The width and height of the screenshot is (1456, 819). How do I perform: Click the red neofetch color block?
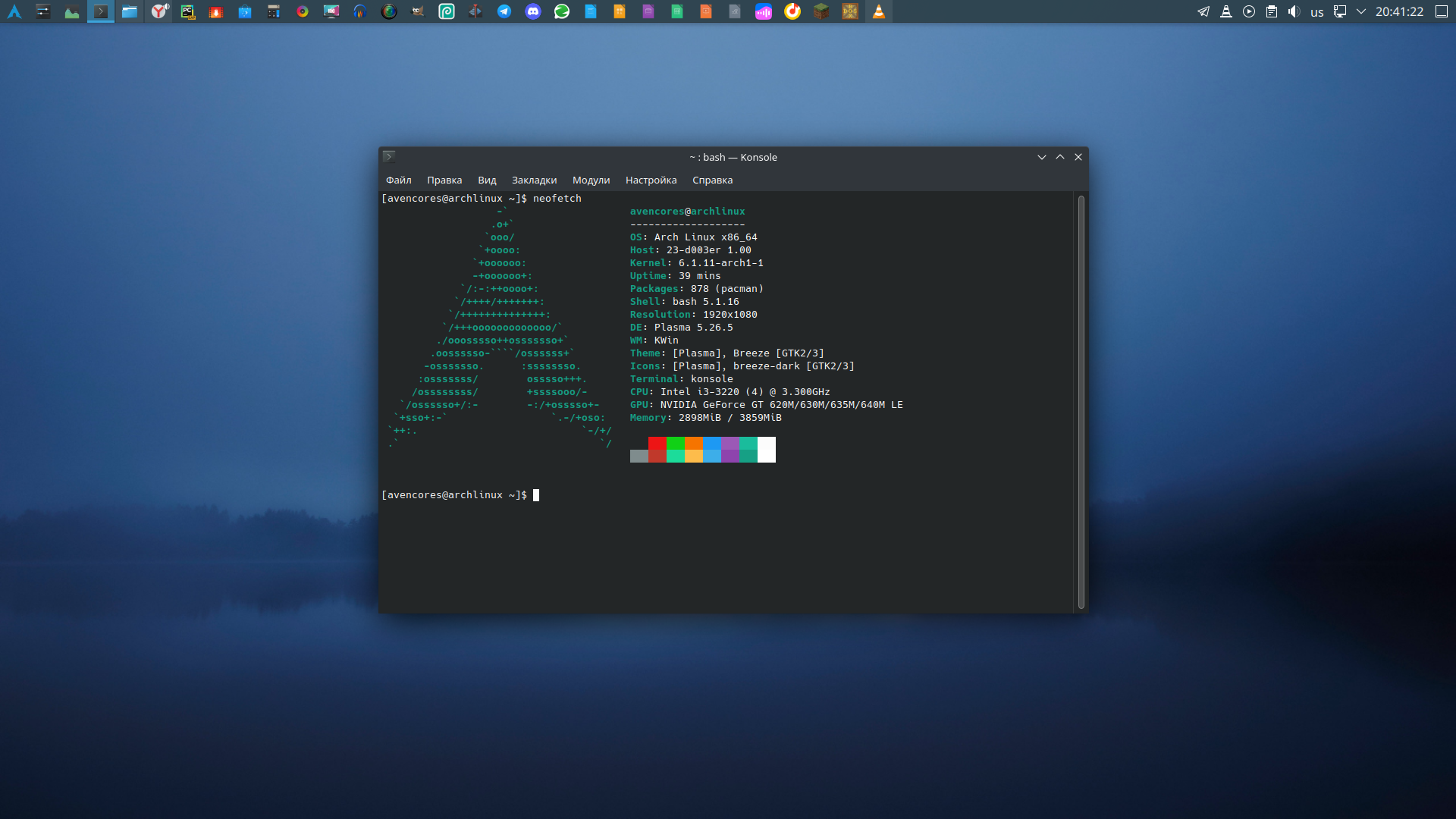point(657,443)
